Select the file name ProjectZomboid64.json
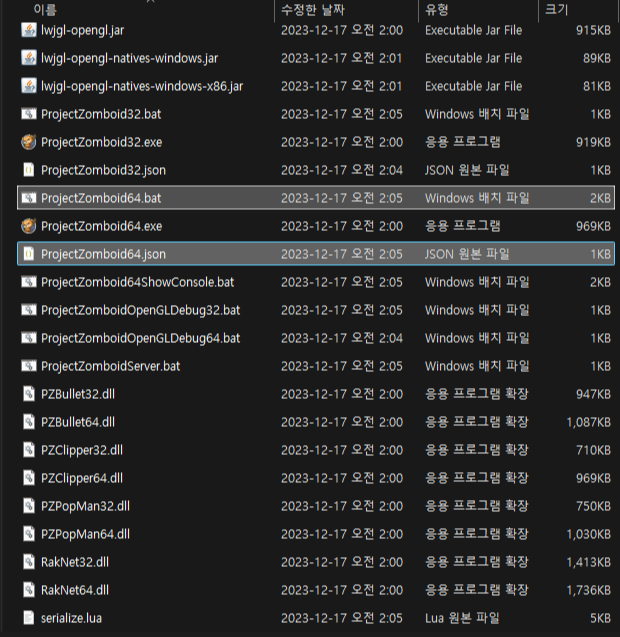This screenshot has width=620, height=637. [x=104, y=254]
